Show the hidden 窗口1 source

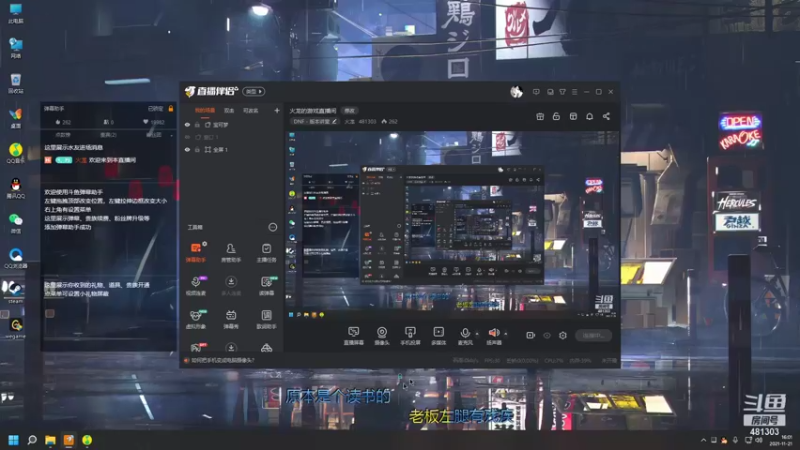[187, 137]
